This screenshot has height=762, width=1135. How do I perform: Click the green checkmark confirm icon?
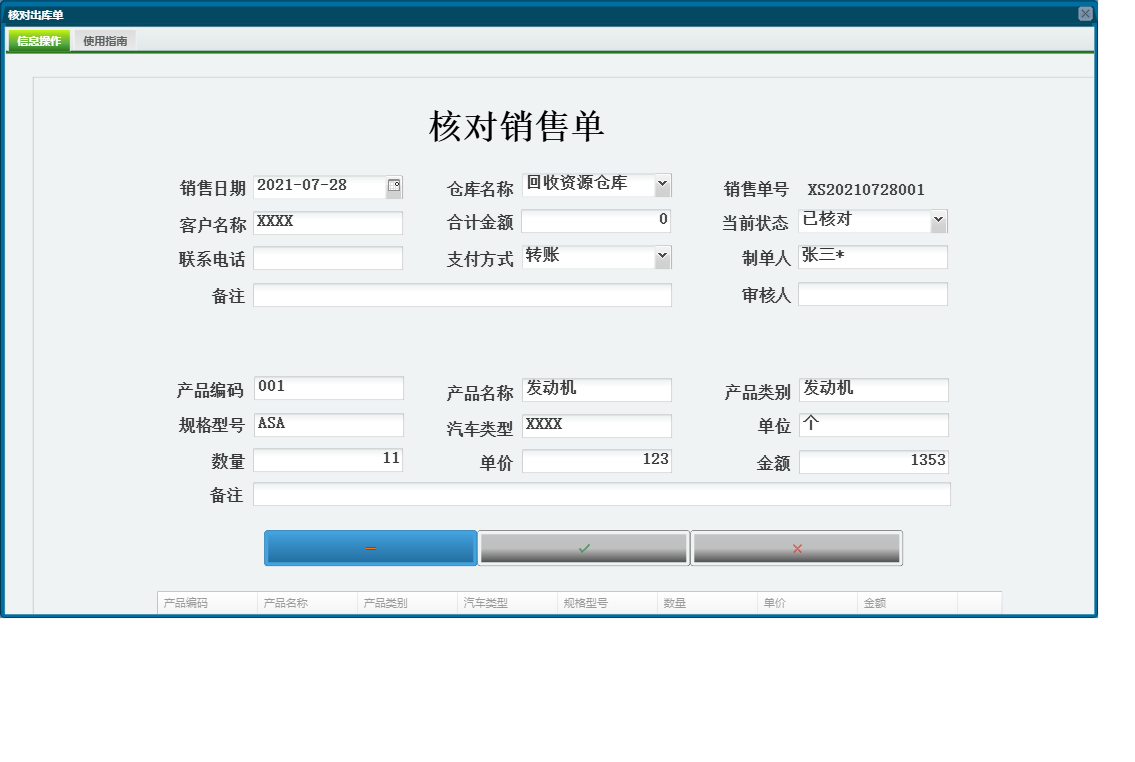(x=584, y=547)
